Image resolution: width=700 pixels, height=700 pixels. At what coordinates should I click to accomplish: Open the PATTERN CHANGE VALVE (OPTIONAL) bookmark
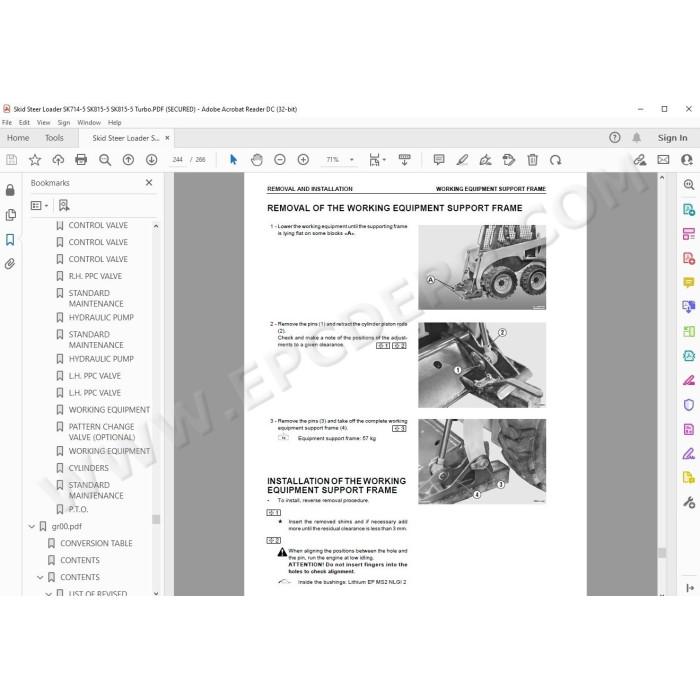click(102, 432)
